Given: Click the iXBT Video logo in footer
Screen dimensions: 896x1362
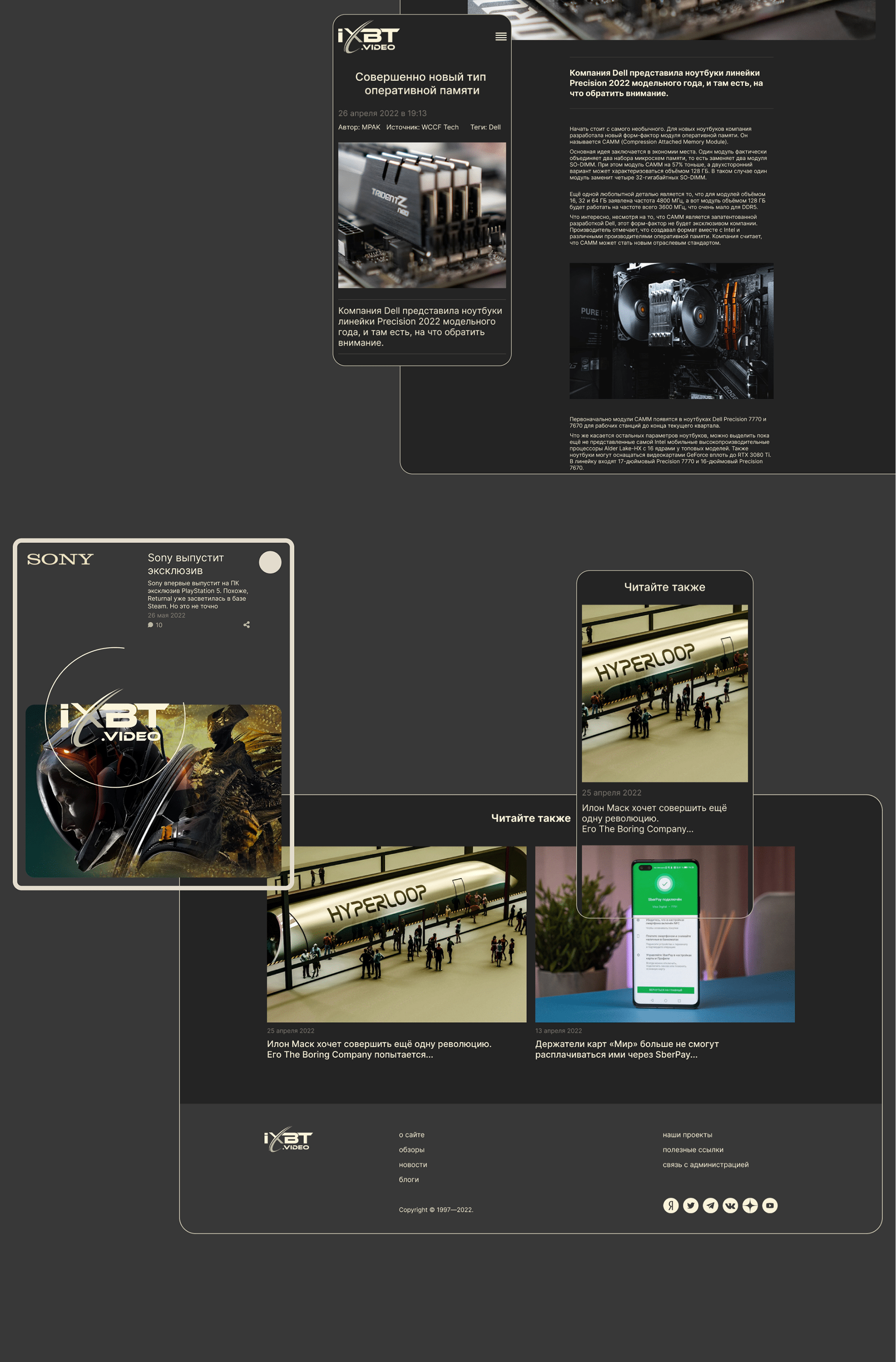Looking at the screenshot, I should pos(287,1139).
